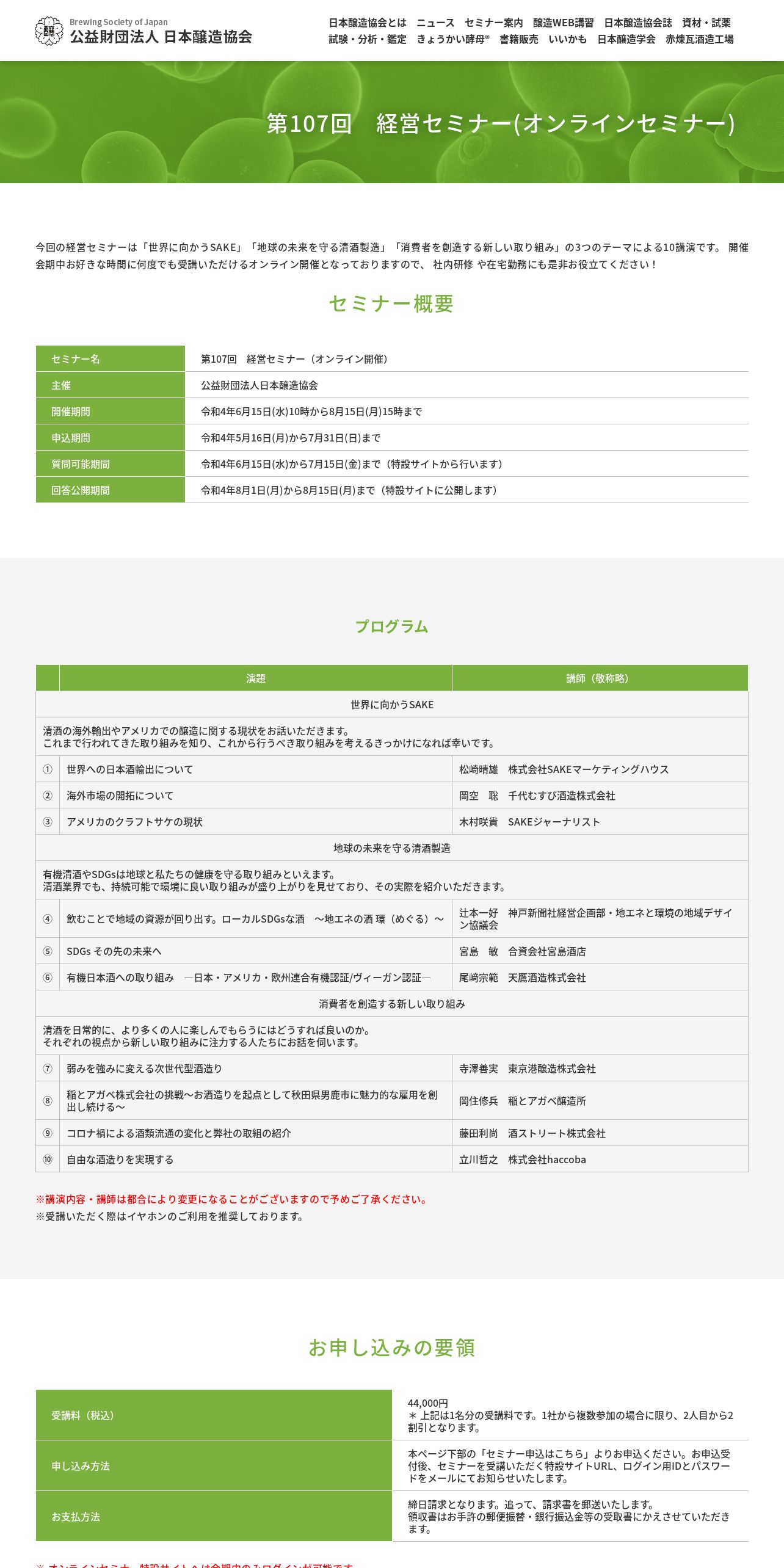The width and height of the screenshot is (784, 1568).
Task: Open the 日本醸造学会 navigation link
Action: coord(626,39)
